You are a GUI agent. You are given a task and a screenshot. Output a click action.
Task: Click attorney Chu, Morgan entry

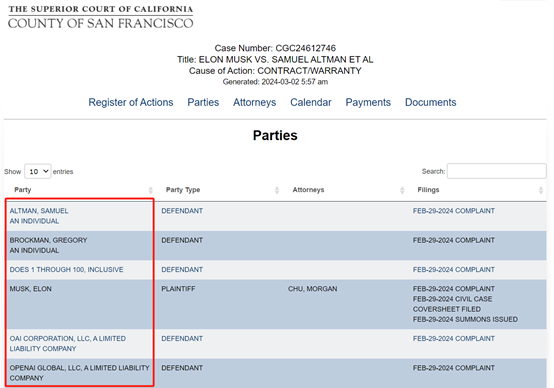tap(312, 289)
